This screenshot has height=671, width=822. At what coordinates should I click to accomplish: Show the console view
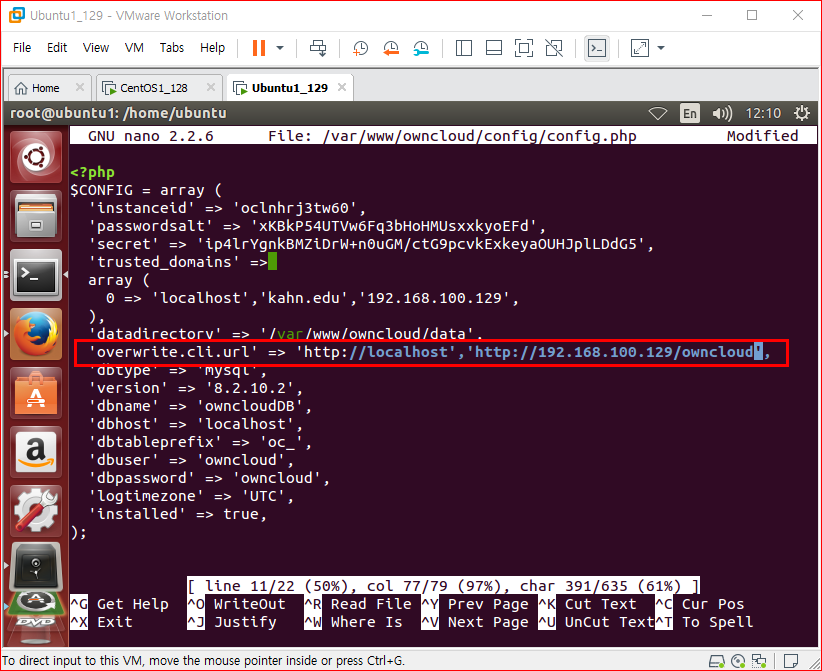coord(597,48)
